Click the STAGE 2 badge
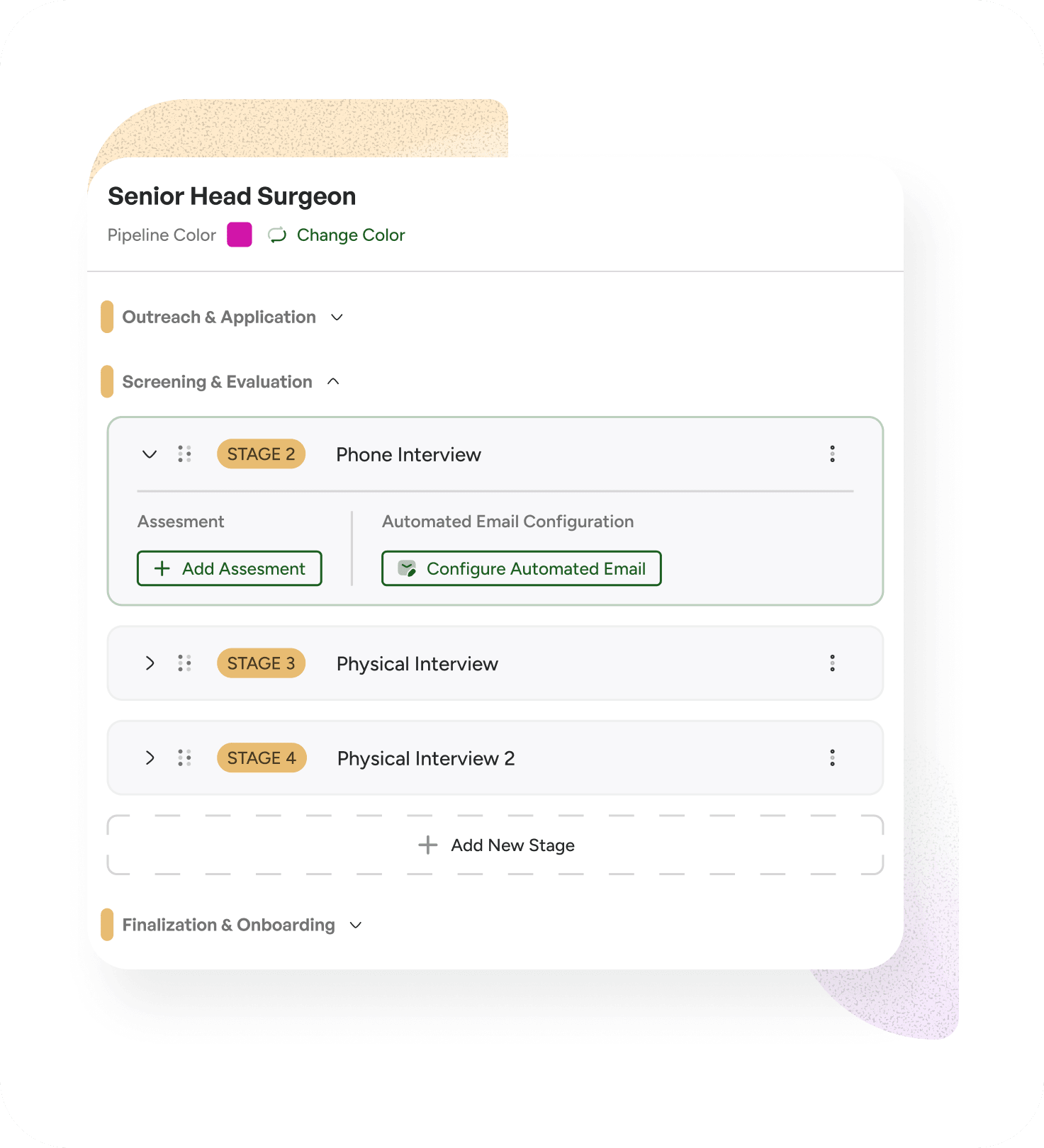1044x1148 pixels. click(261, 454)
